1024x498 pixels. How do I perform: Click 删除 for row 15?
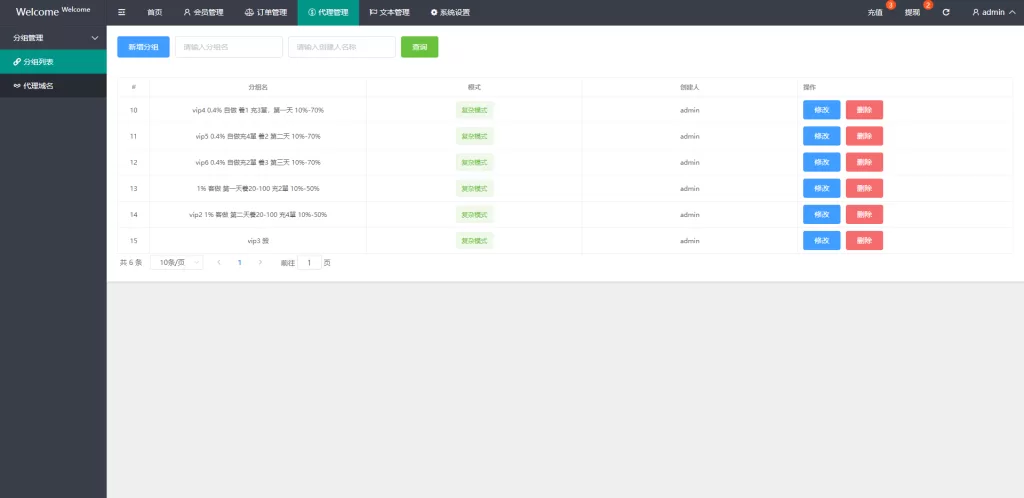click(x=864, y=240)
